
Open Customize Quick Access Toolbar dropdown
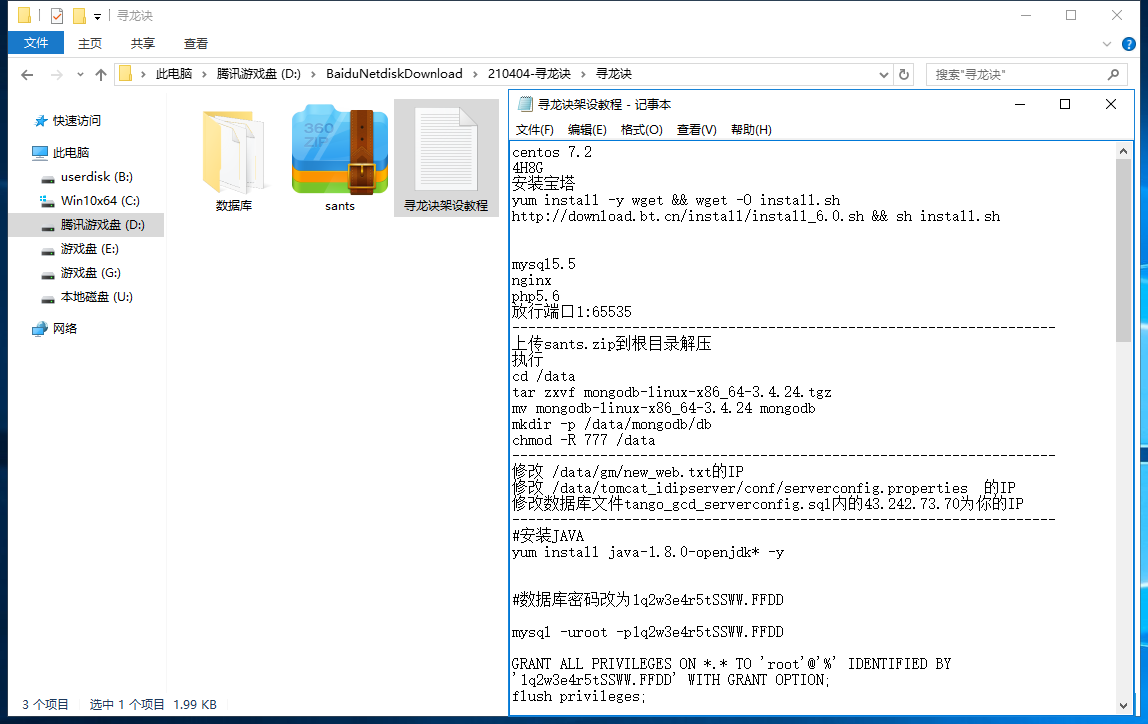[x=97, y=16]
